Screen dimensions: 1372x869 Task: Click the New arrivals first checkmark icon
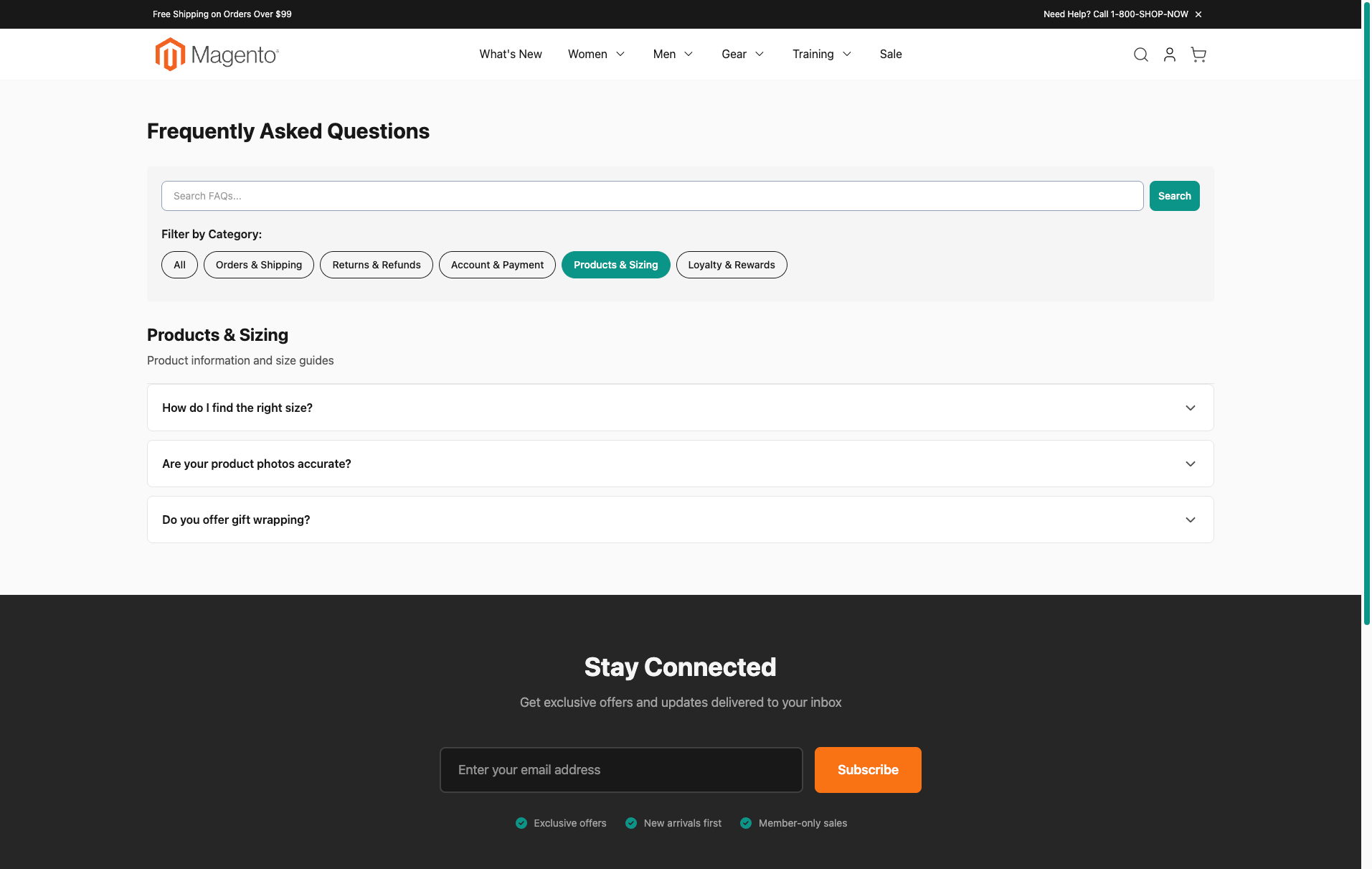click(x=631, y=823)
